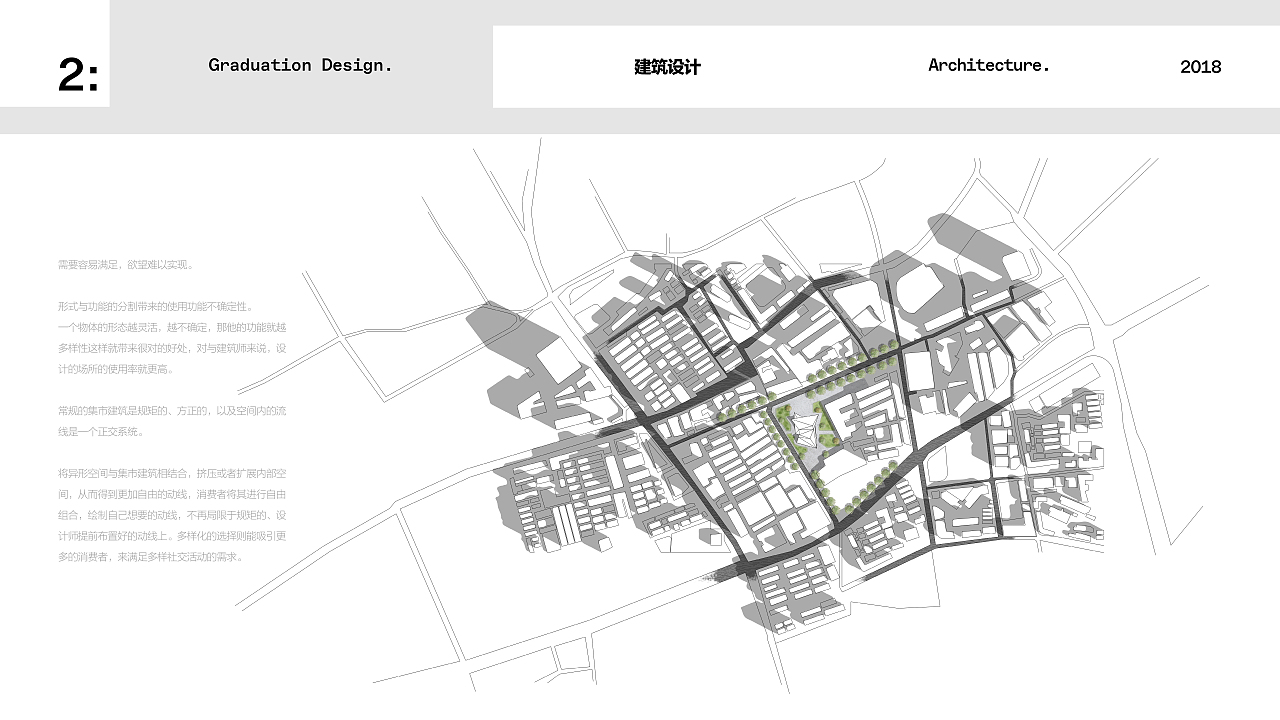
Task: Select the line "形式与功能的分割带来的使用功能不确定性。"
Action: click(156, 306)
